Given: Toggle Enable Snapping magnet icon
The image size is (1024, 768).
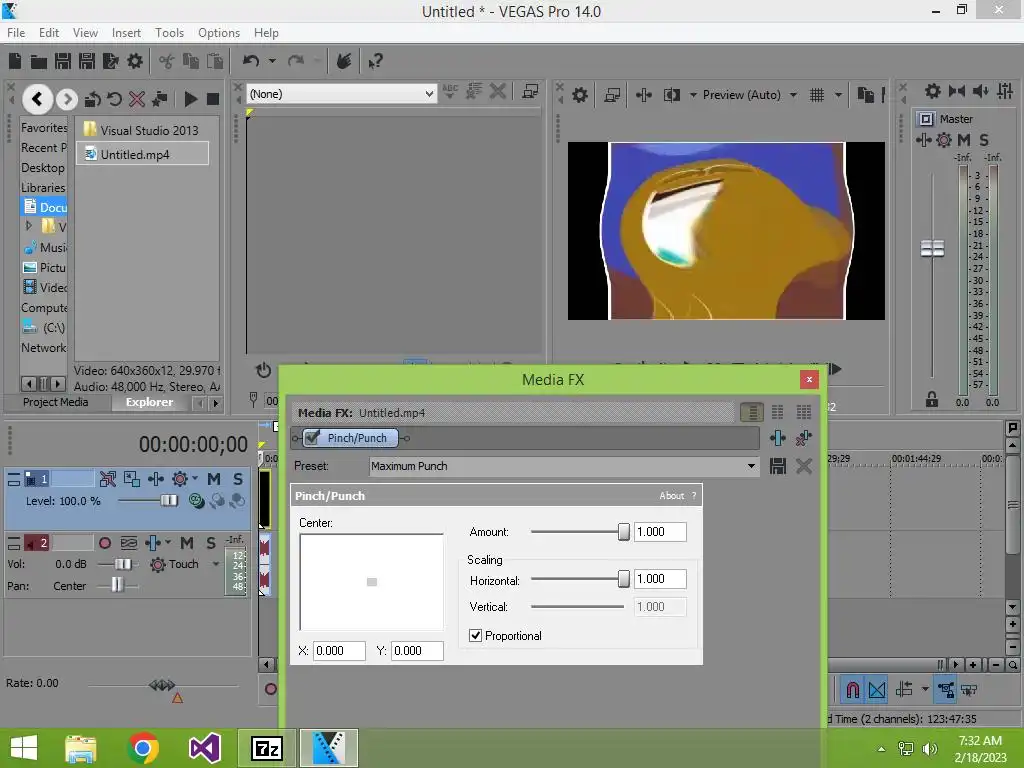Looking at the screenshot, I should 852,690.
